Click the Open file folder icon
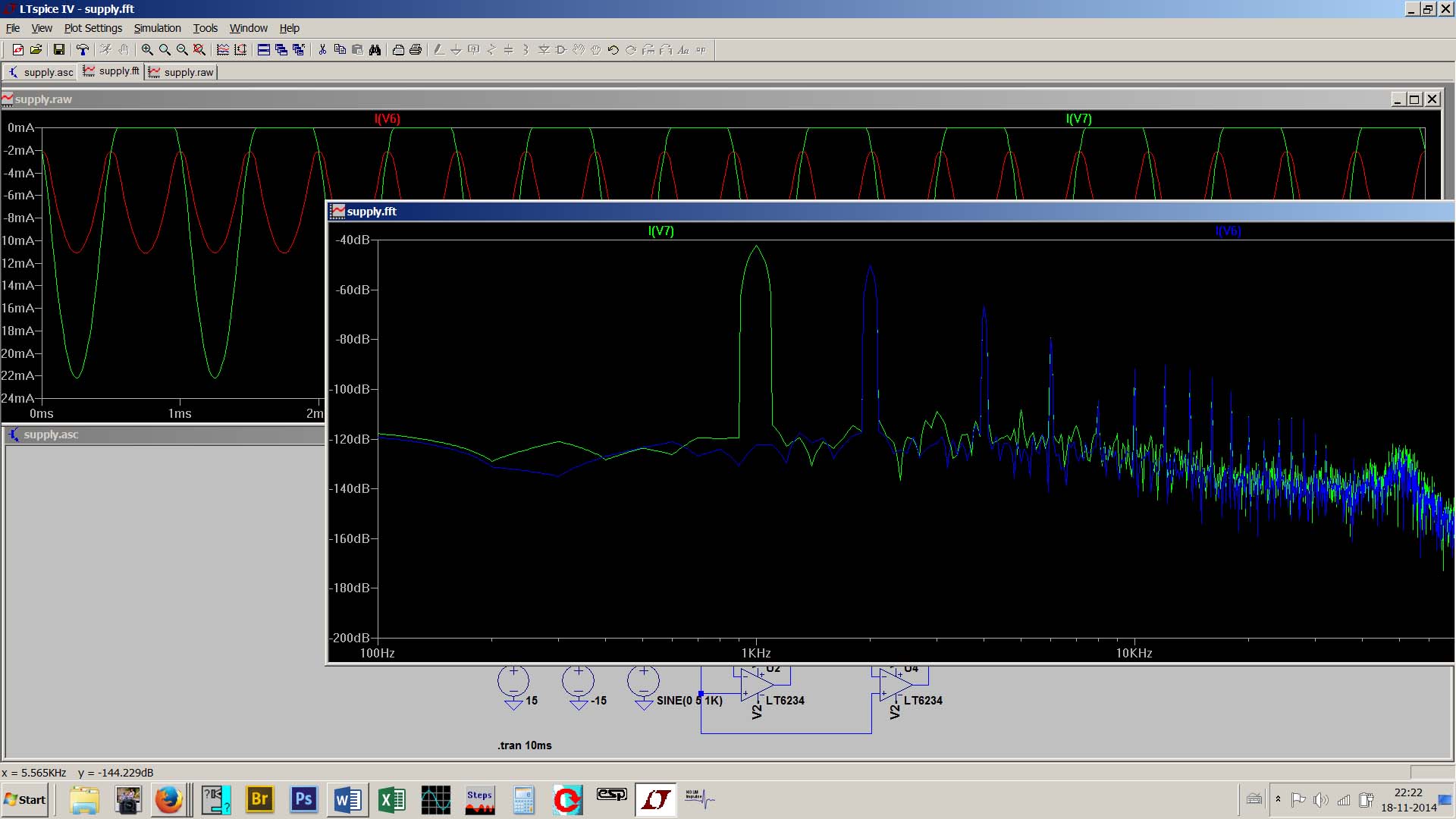The image size is (1456, 819). click(x=36, y=50)
